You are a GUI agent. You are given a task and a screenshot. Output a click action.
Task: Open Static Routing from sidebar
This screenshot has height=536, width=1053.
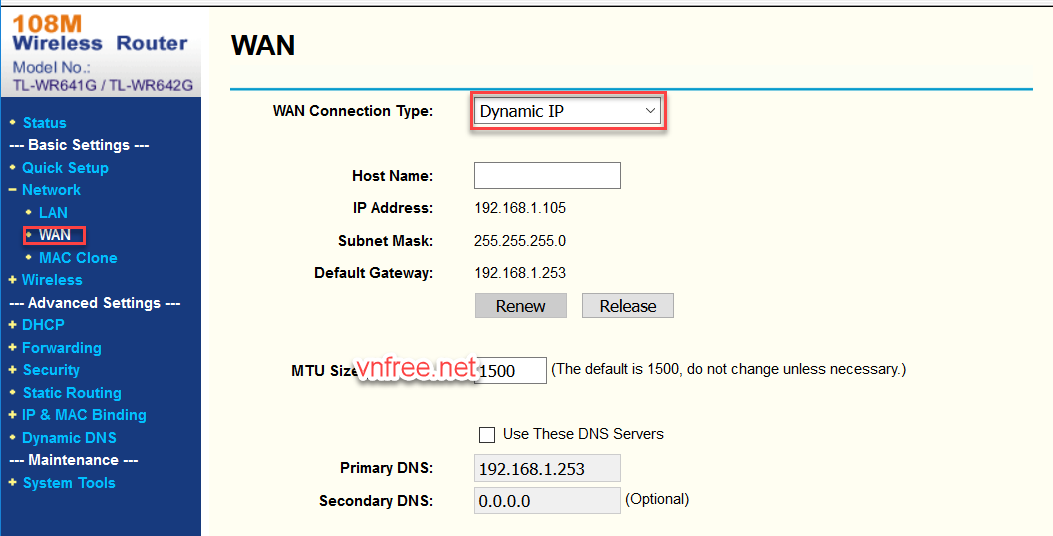pos(72,393)
